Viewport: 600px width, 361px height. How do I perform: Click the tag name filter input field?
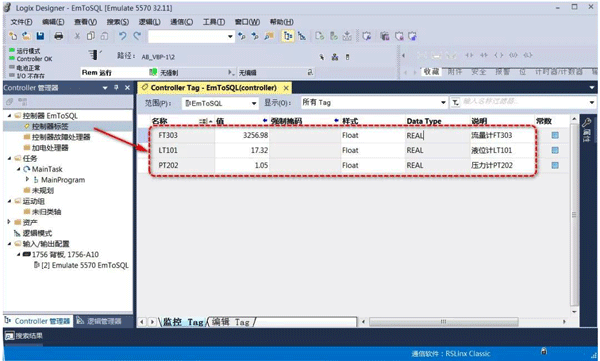524,102
